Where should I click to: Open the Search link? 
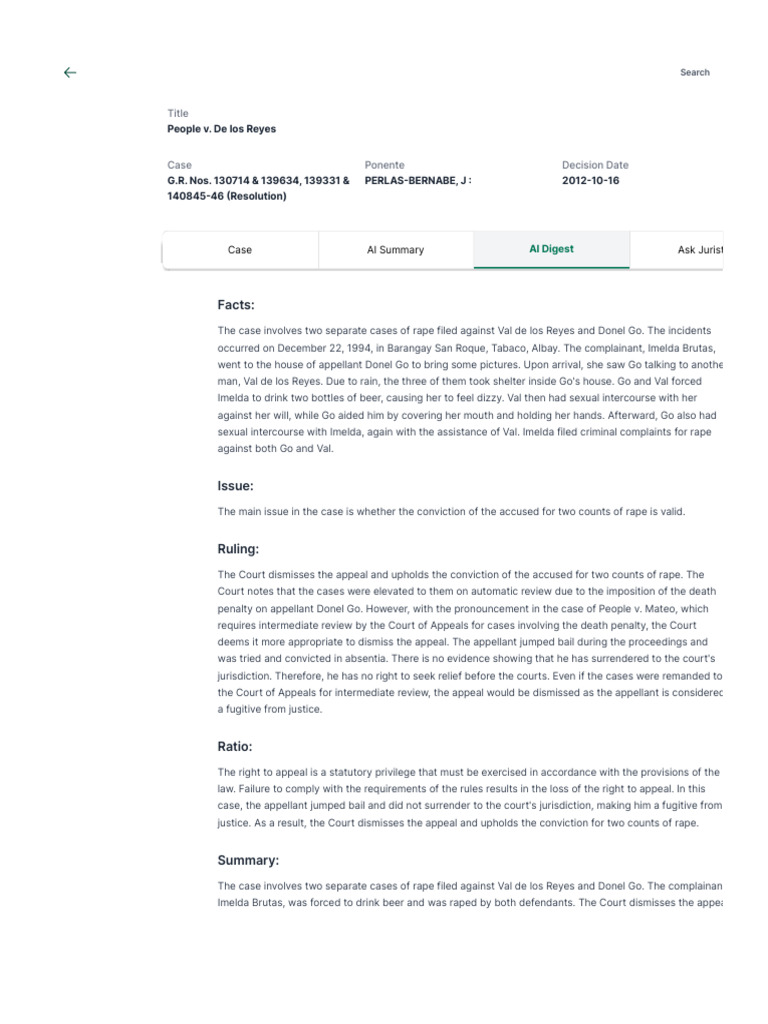[694, 72]
